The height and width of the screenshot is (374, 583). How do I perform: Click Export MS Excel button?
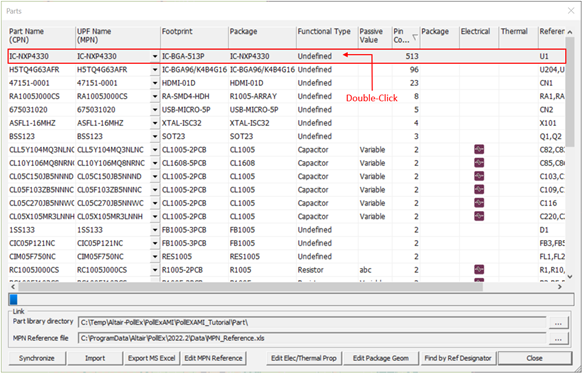[151, 358]
